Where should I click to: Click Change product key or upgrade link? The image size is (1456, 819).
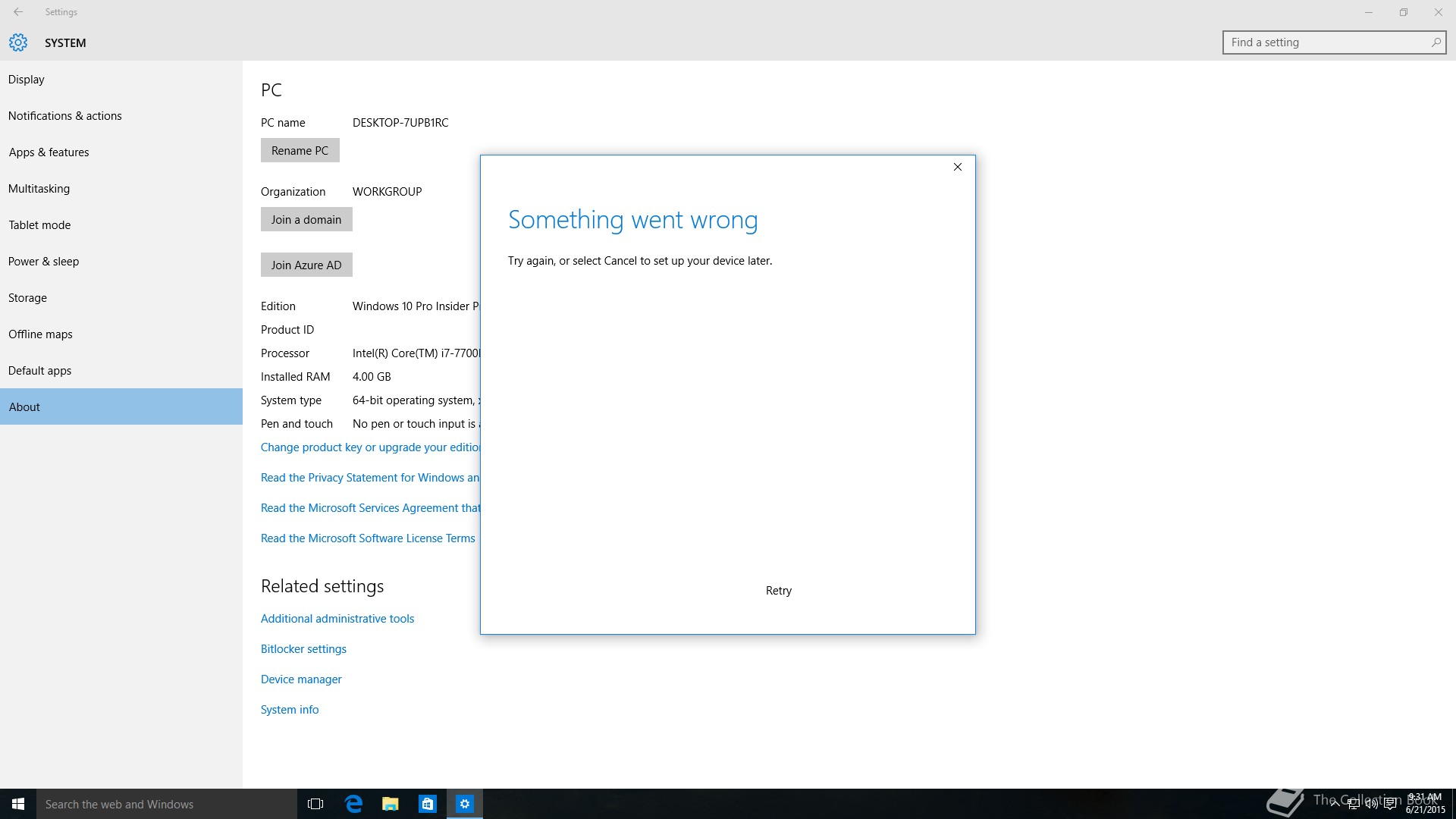point(370,447)
